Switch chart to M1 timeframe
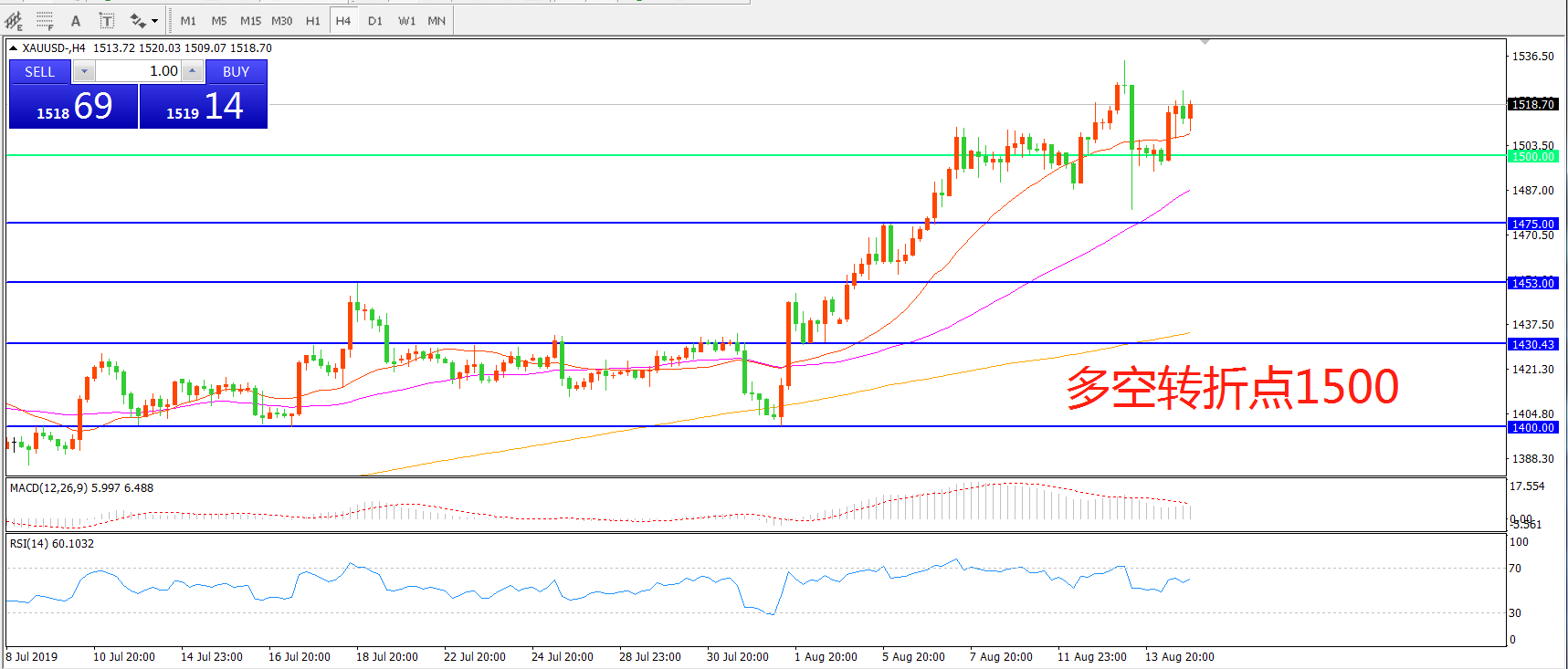 188,20
